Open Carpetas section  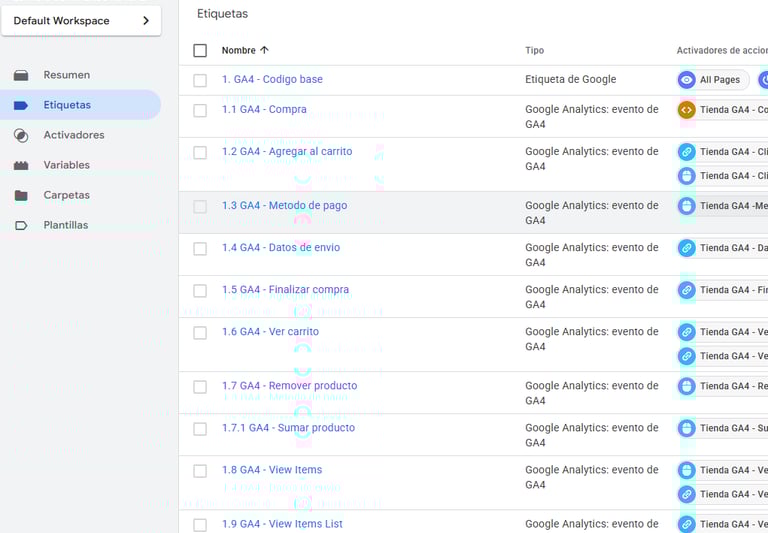tap(67, 195)
